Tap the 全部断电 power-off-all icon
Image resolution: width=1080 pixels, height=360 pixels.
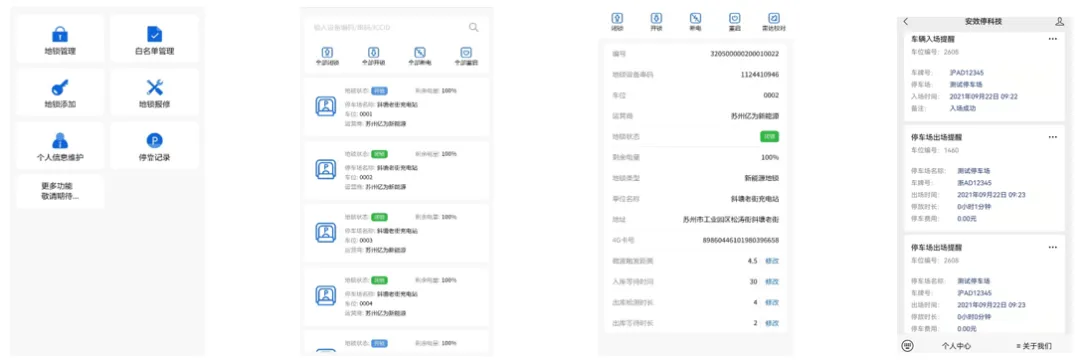419,52
